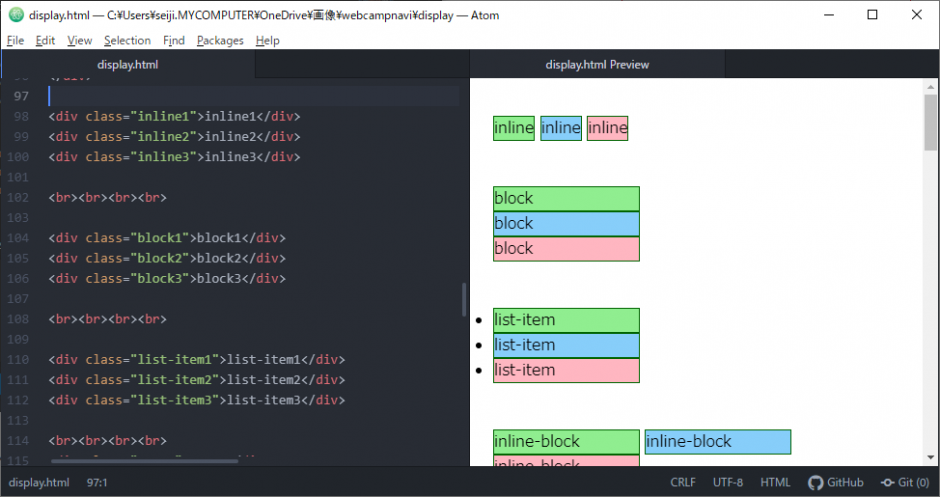The image size is (940, 497).
Task: Click display.html filename in status bar
Action: pyautogui.click(x=39, y=482)
